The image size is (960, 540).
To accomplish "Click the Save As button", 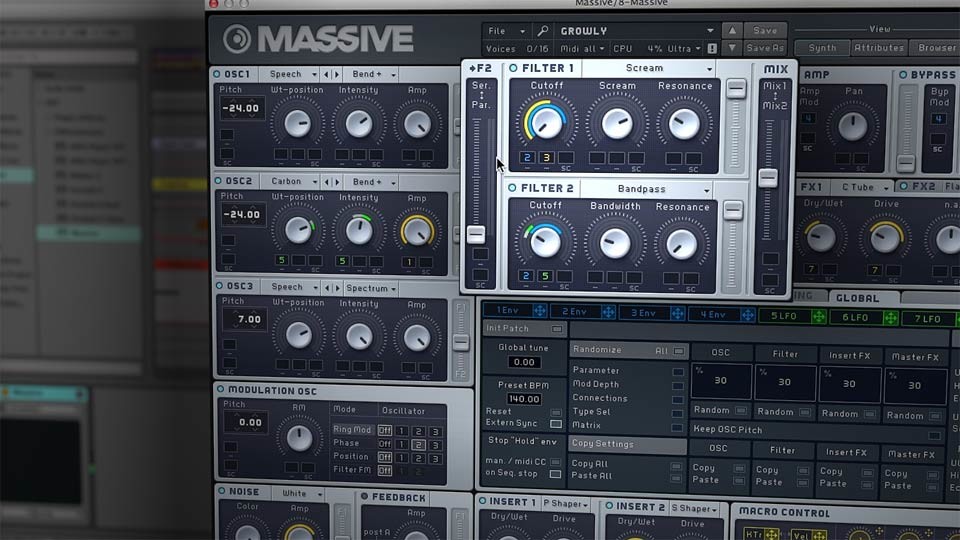I will [x=765, y=48].
